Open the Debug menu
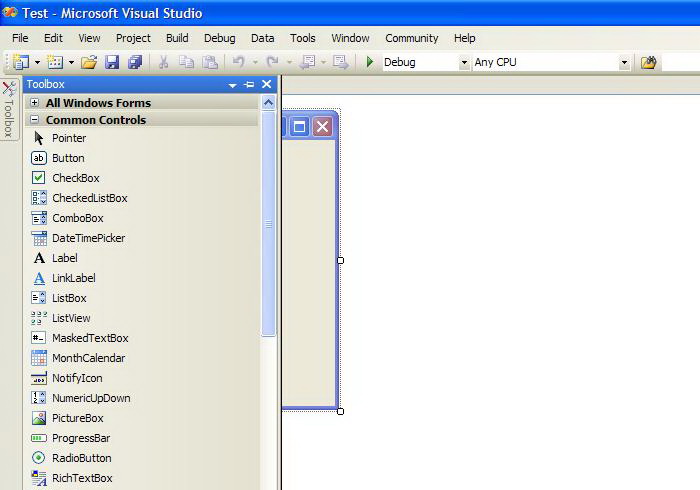Viewport: 700px width, 490px height. pyautogui.click(x=220, y=38)
